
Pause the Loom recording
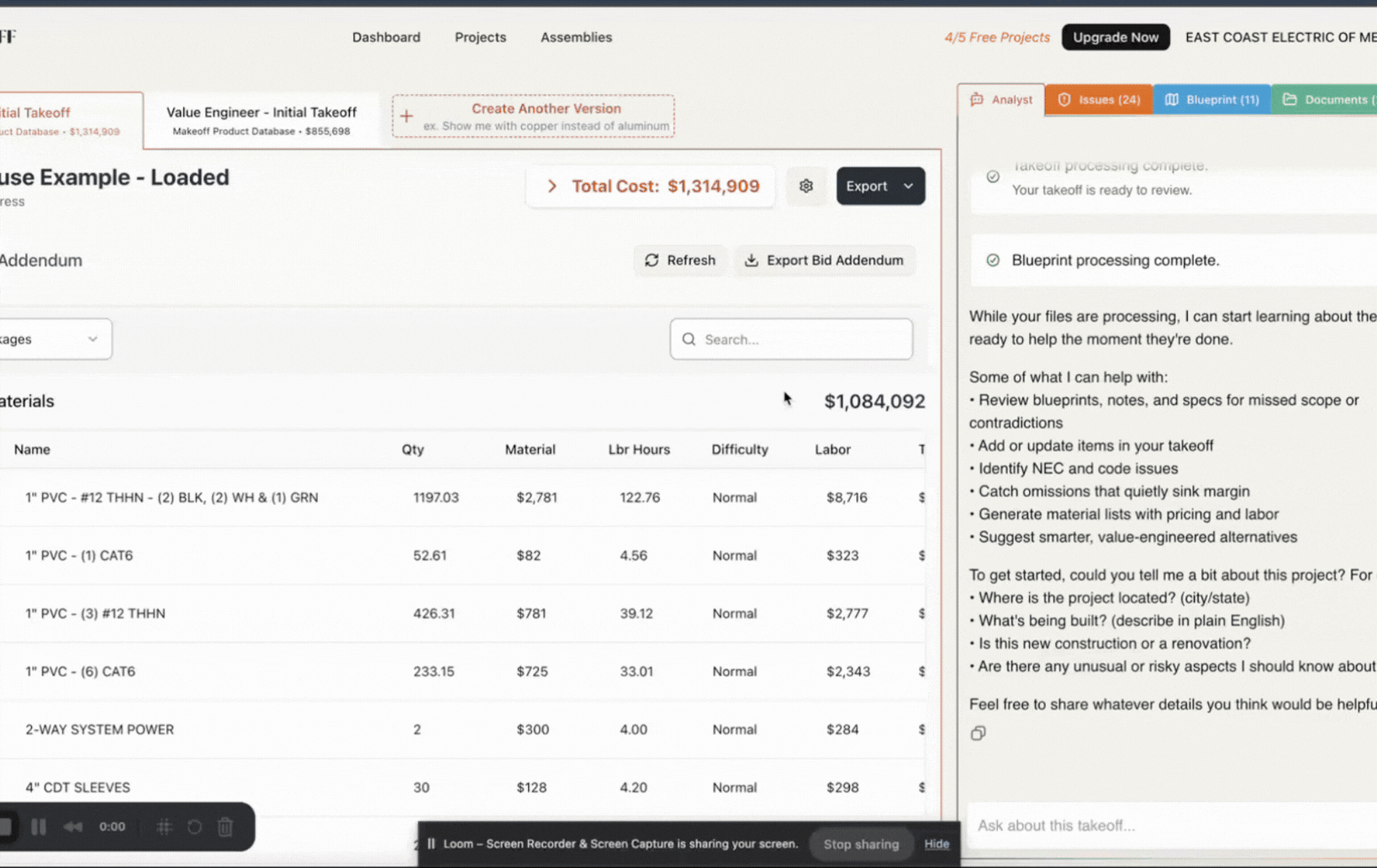(x=39, y=827)
